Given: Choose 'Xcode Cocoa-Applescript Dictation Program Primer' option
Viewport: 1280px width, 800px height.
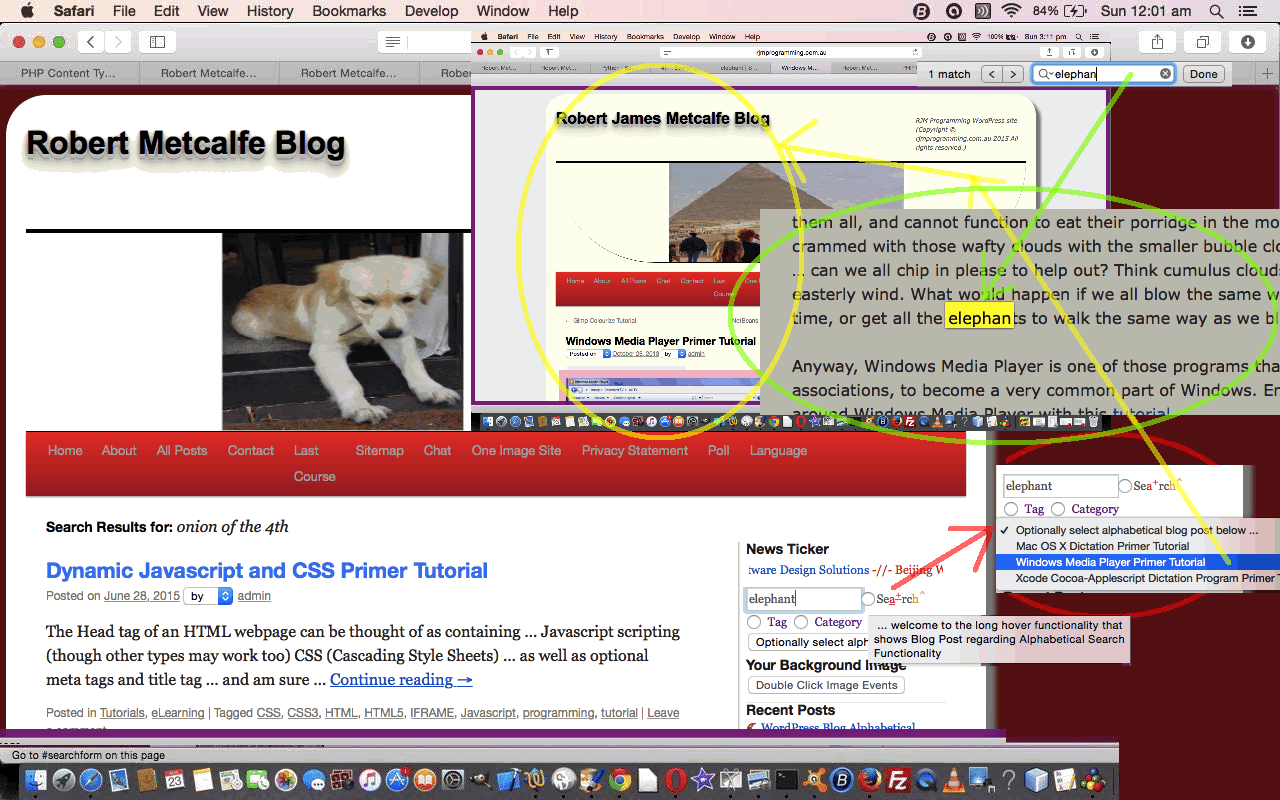Looking at the screenshot, I should point(1138,578).
